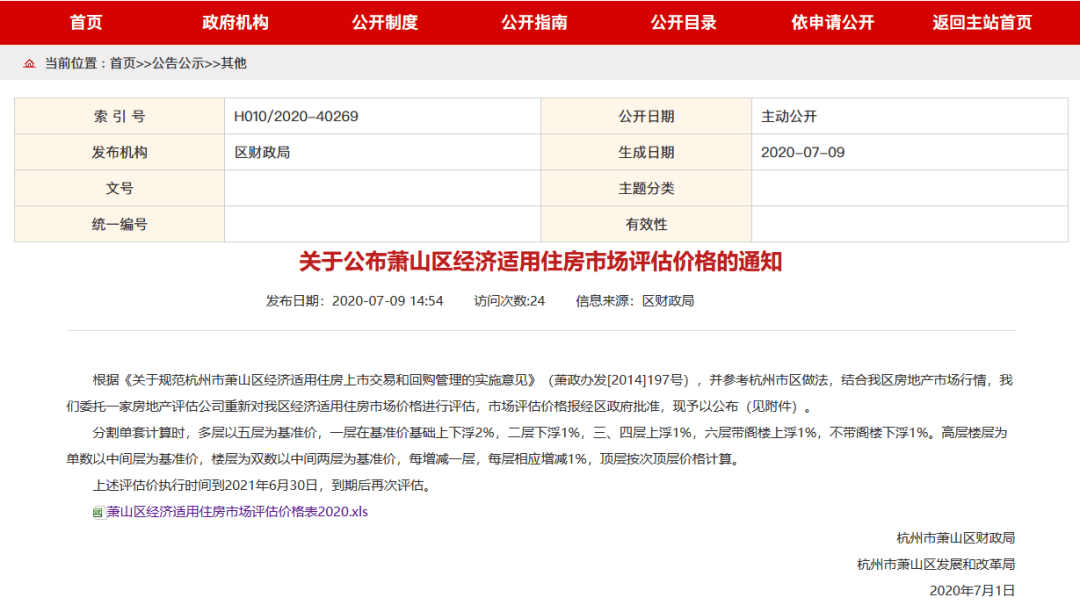Click the 公开日期 label cell
The height and width of the screenshot is (612, 1080).
pos(646,116)
